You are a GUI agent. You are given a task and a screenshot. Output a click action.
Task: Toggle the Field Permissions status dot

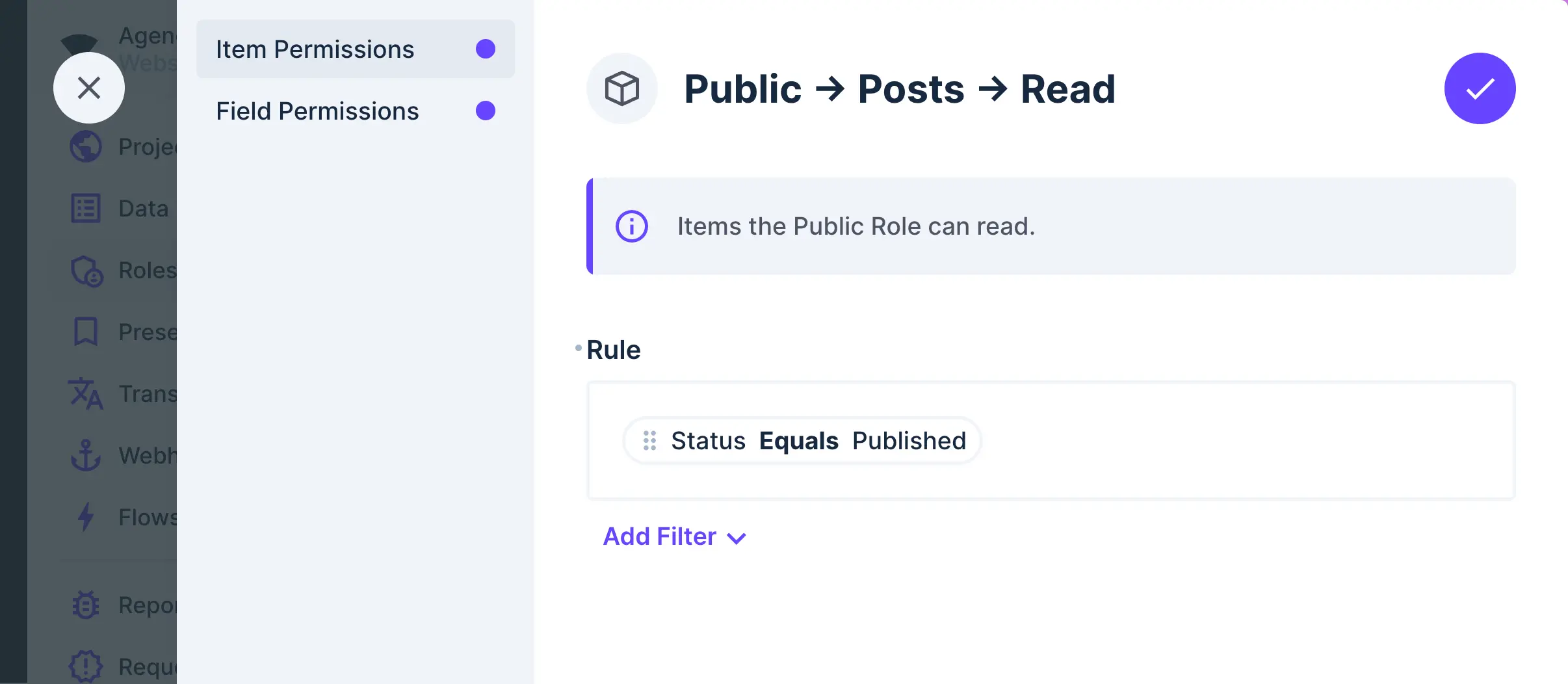point(484,111)
